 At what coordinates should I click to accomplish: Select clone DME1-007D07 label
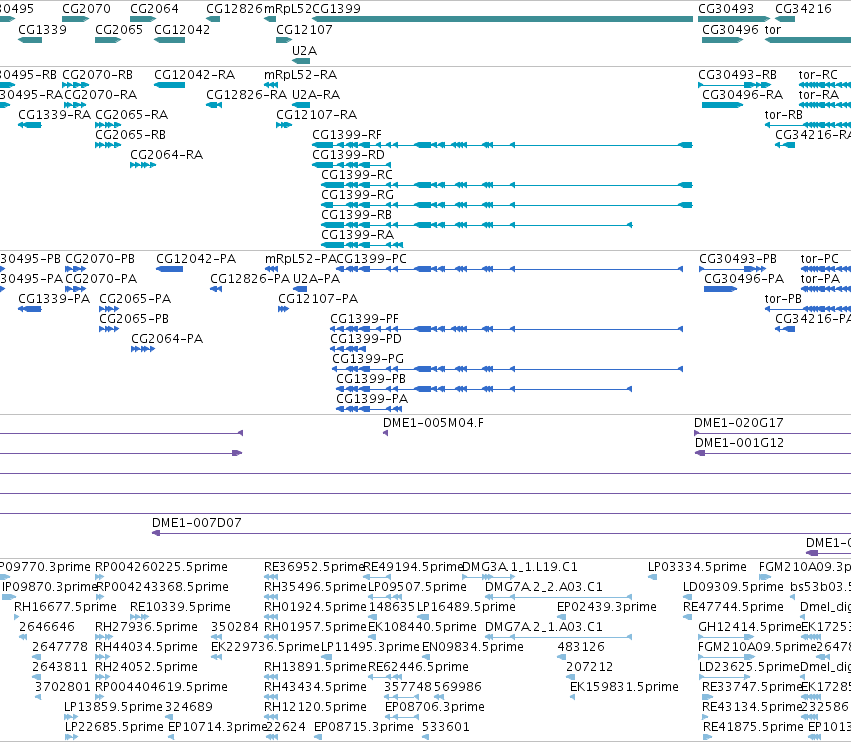point(196,523)
